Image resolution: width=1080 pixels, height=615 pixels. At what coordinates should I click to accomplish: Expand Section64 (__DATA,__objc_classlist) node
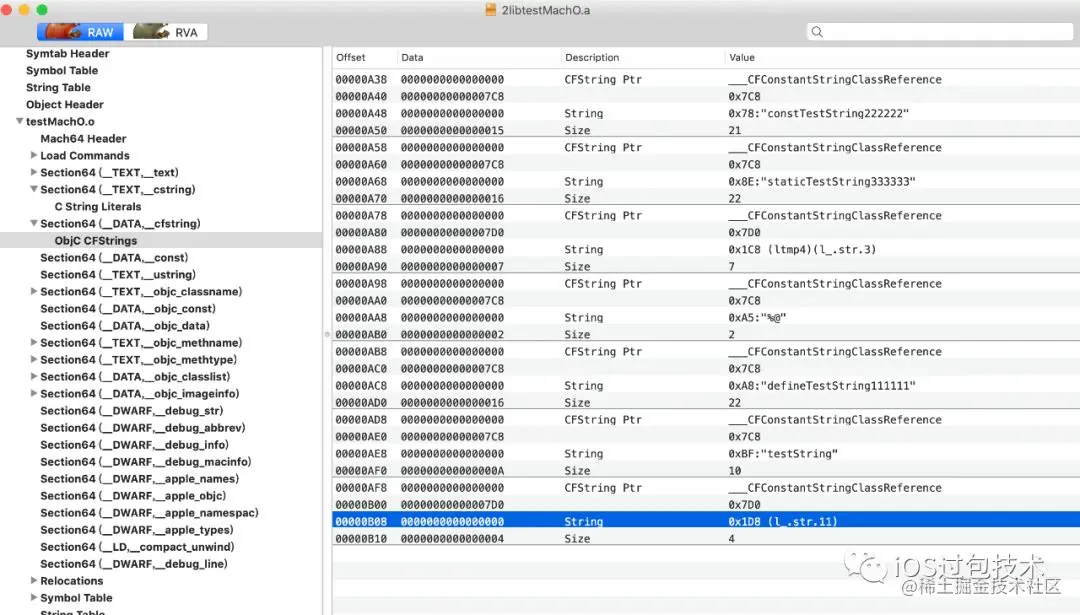33,376
